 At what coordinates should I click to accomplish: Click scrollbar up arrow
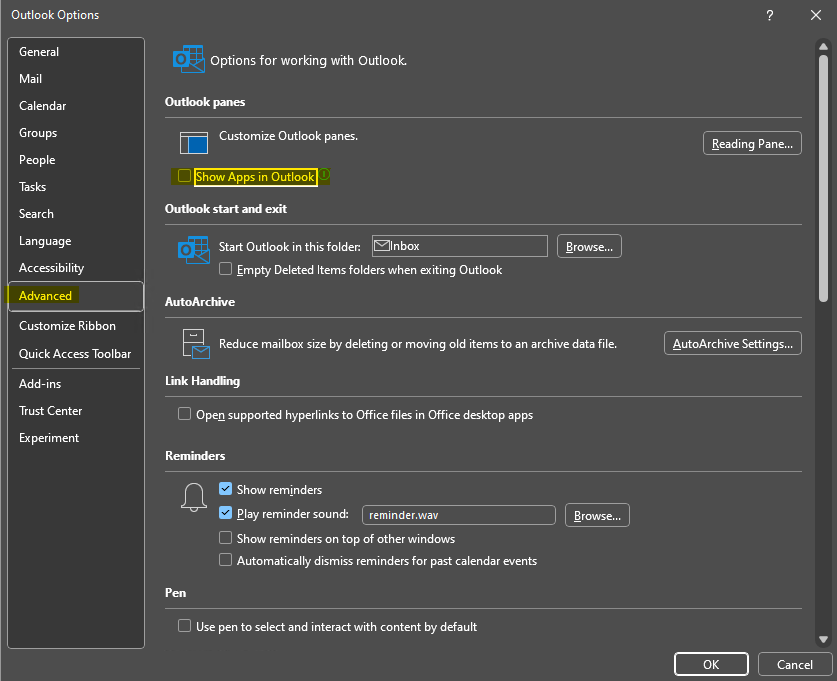(x=823, y=47)
